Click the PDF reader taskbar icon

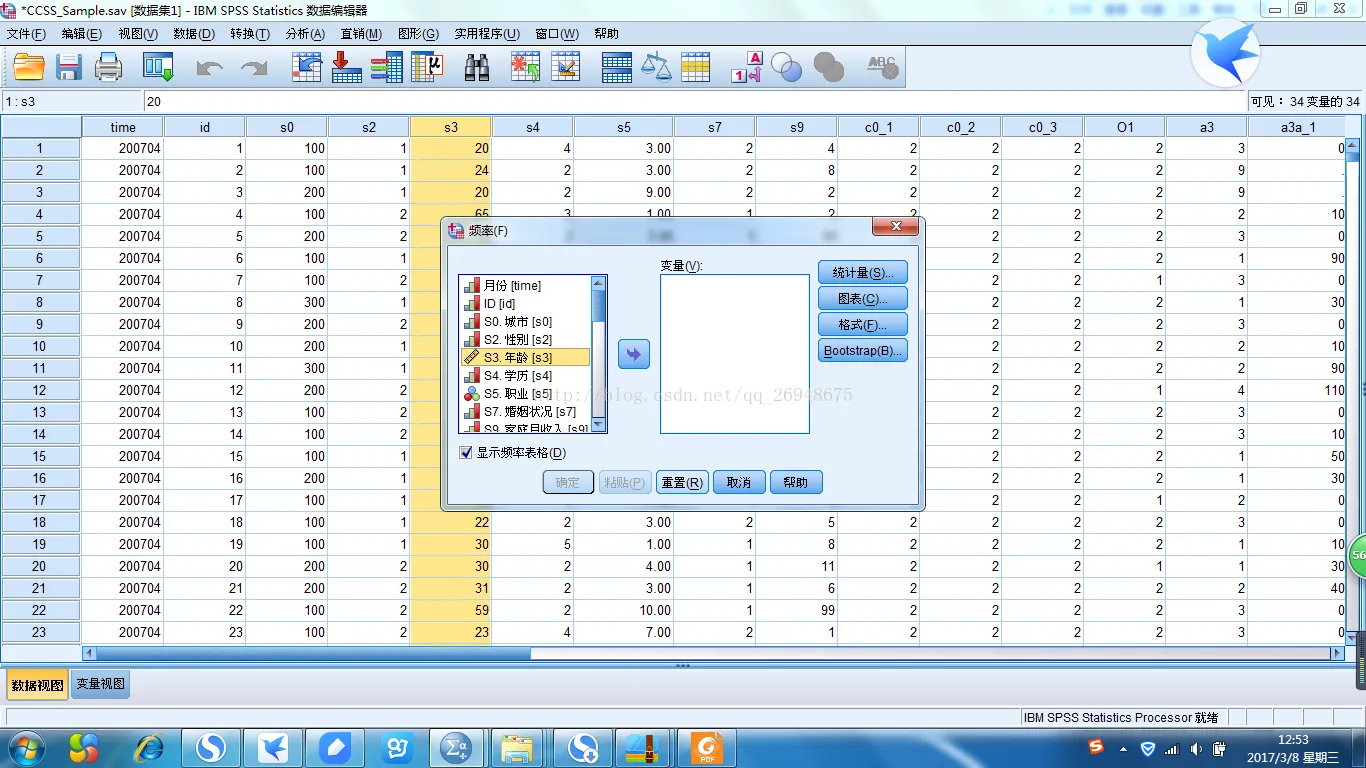pyautogui.click(x=707, y=748)
